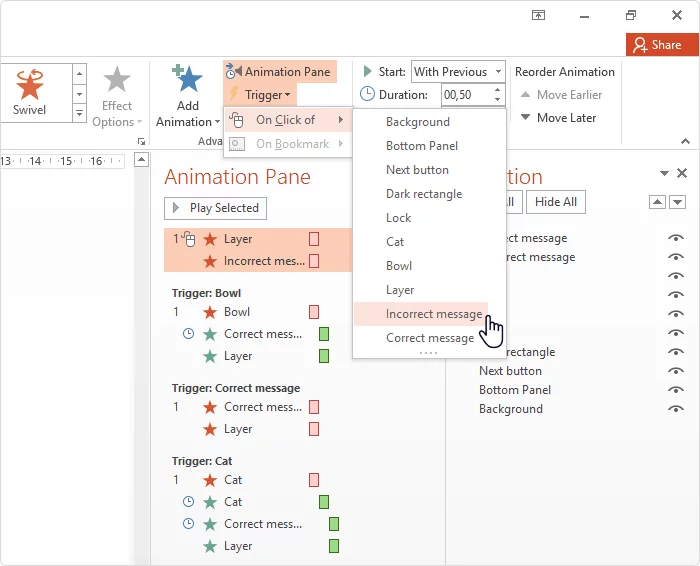Click the Duration clock icon
The image size is (700, 566).
[367, 94]
